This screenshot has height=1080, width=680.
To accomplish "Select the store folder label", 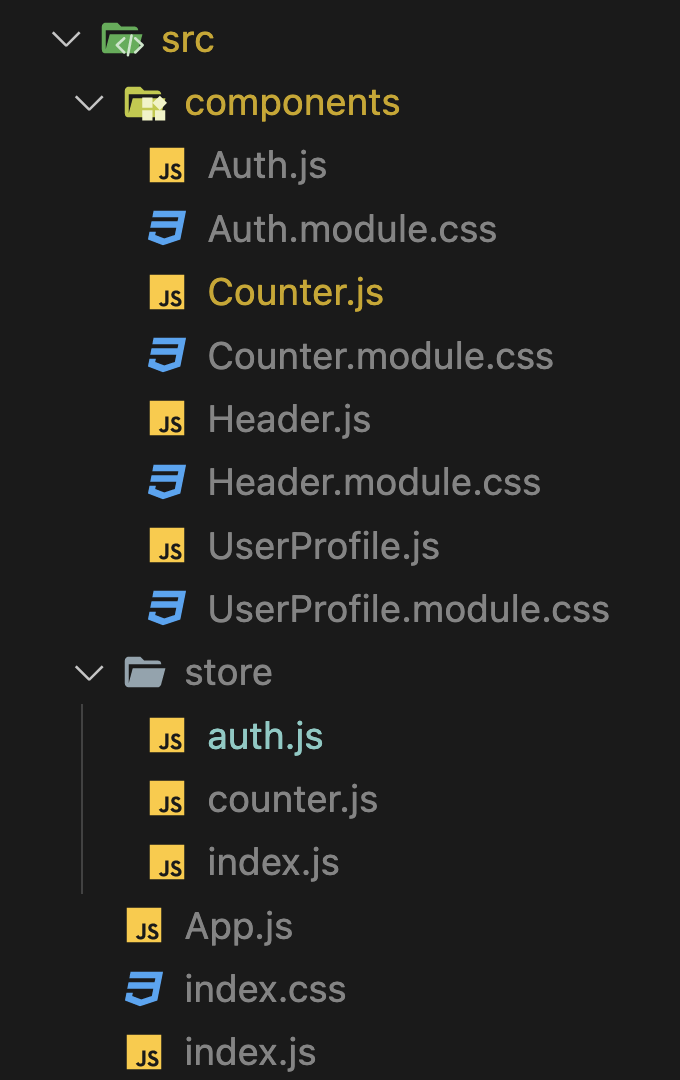I will coord(229,673).
